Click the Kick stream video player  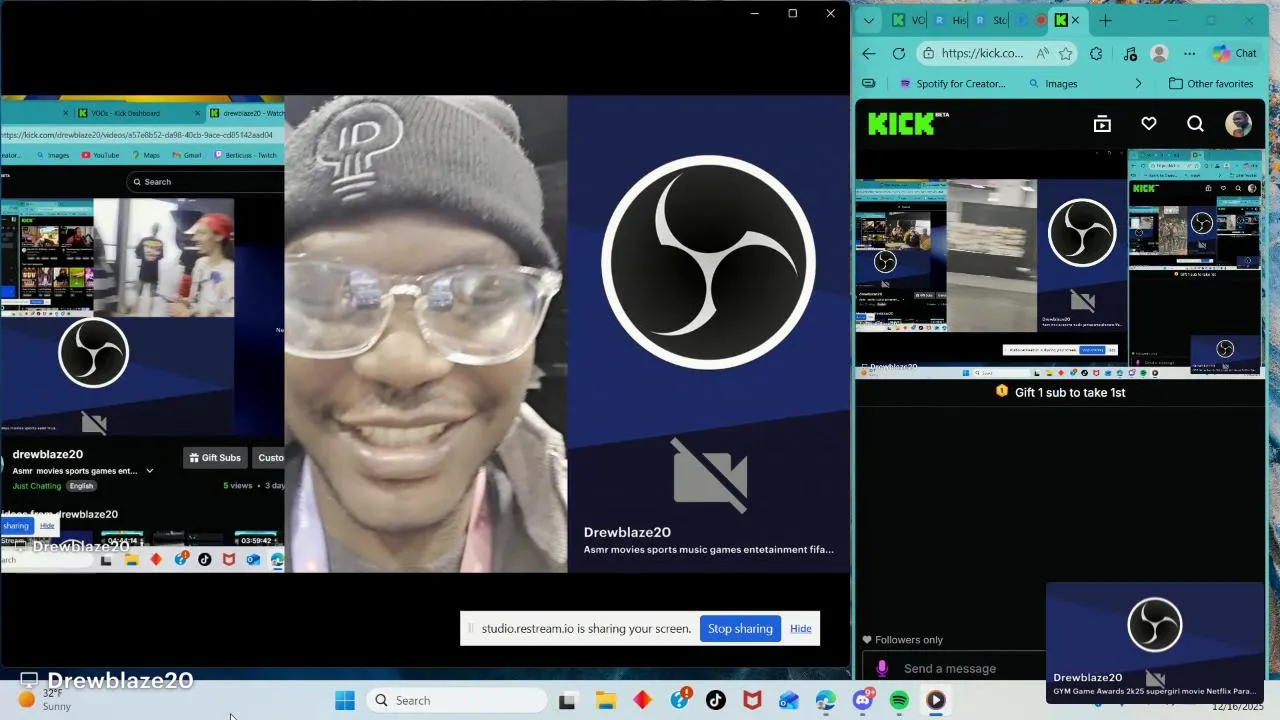coord(1060,264)
